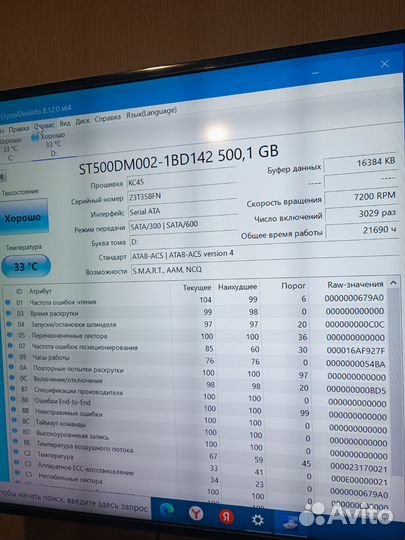Click status icon for attribute 07 positioning errors
405x540 pixels.
tap(10, 345)
